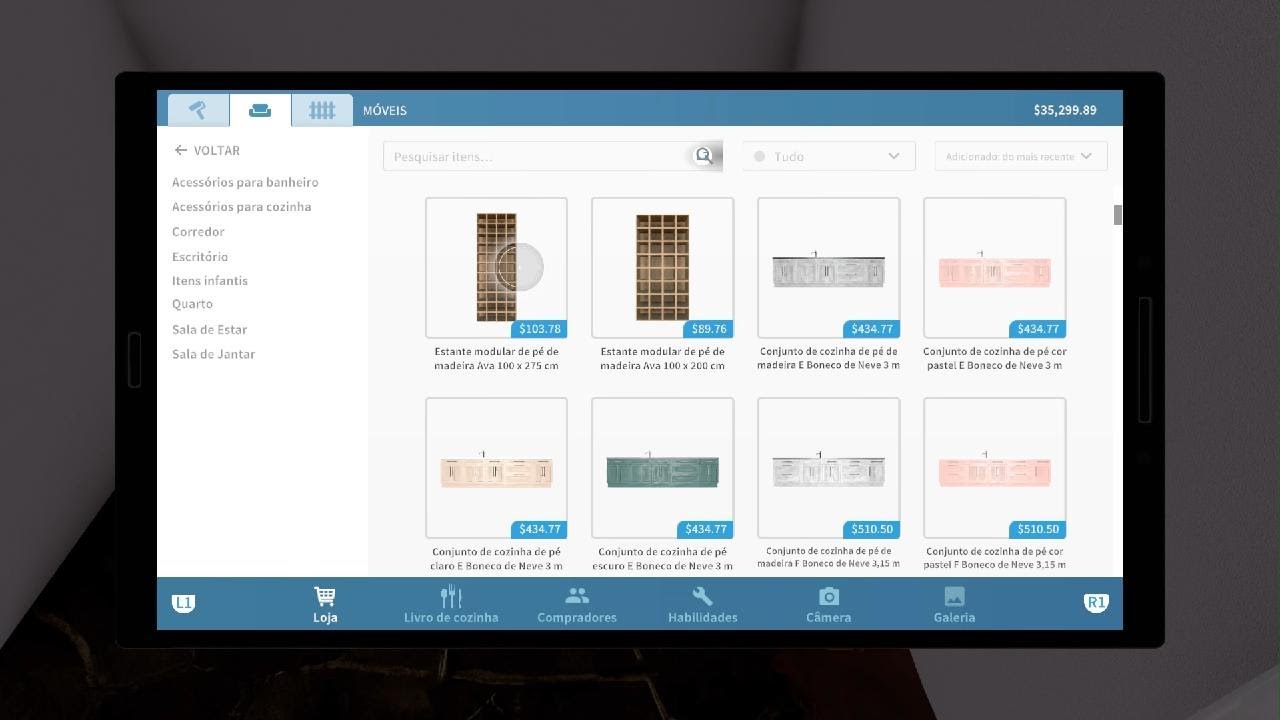
Task: Click the $103.78 price tag
Action: [x=540, y=329]
